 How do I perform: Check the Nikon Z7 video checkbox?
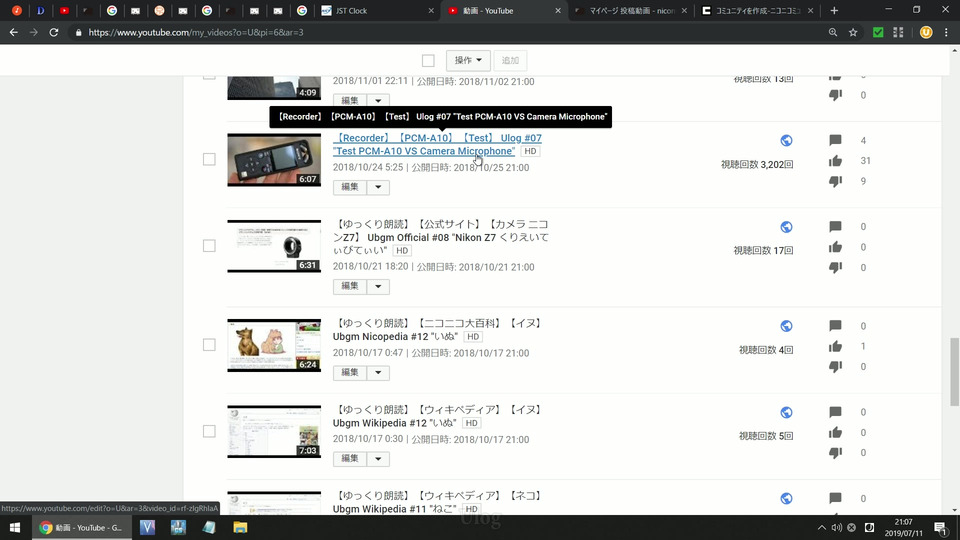209,246
